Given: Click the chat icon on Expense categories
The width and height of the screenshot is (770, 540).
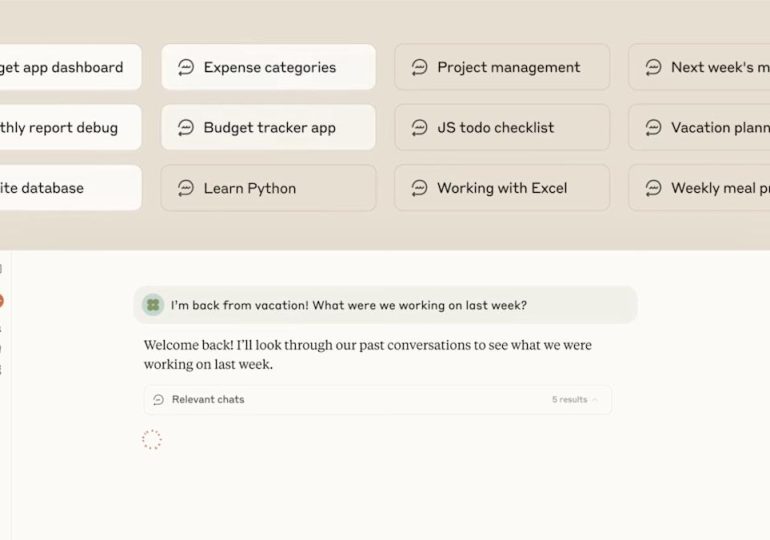Looking at the screenshot, I should click(186, 68).
